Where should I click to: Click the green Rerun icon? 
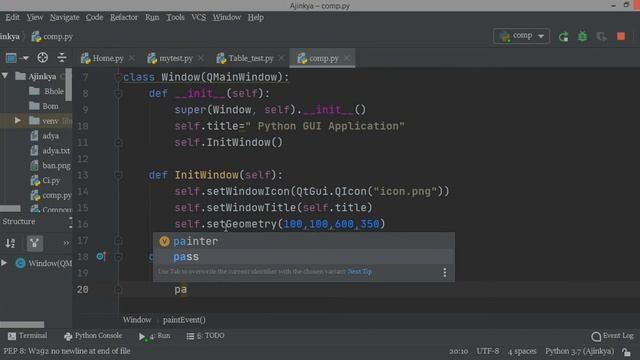pos(563,37)
